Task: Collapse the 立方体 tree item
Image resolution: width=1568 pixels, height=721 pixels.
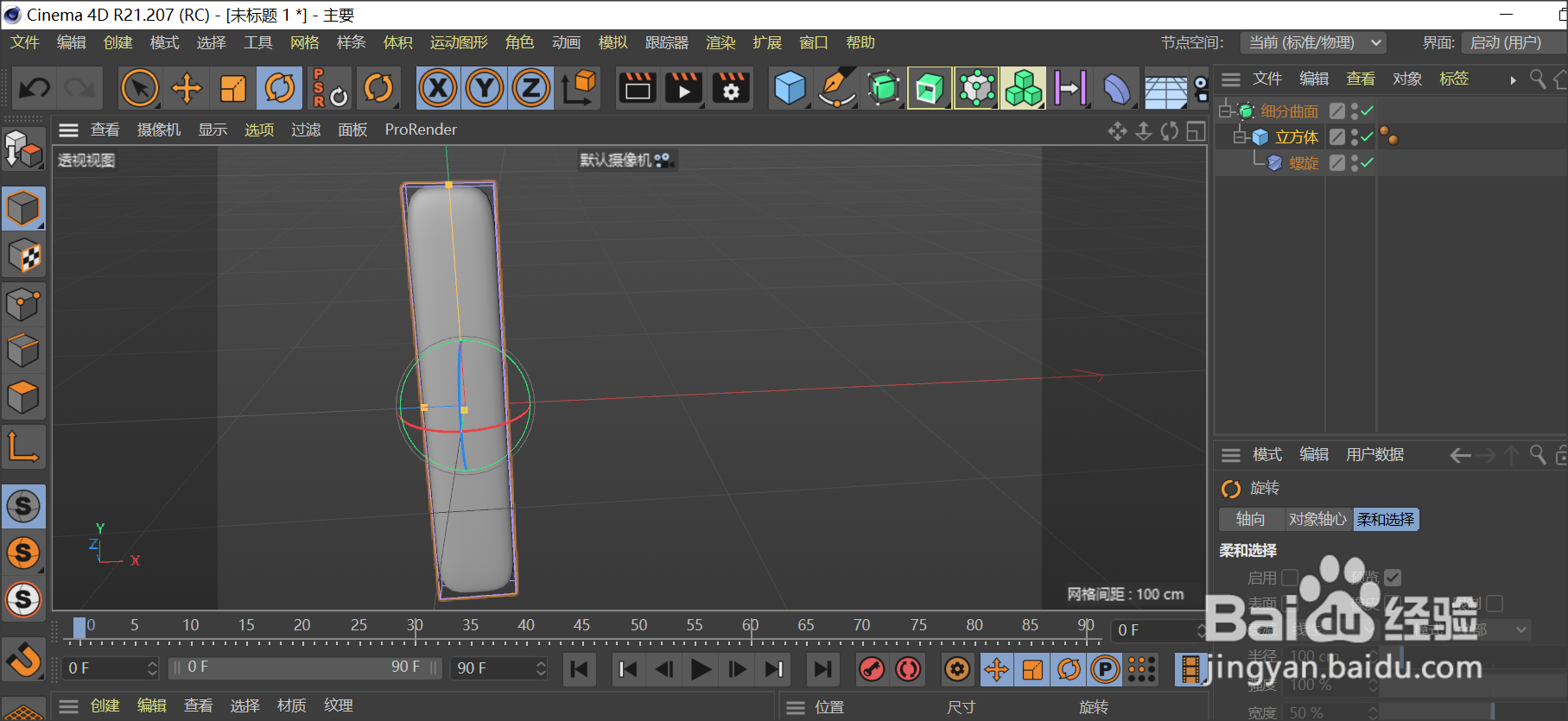Action: [x=1240, y=136]
